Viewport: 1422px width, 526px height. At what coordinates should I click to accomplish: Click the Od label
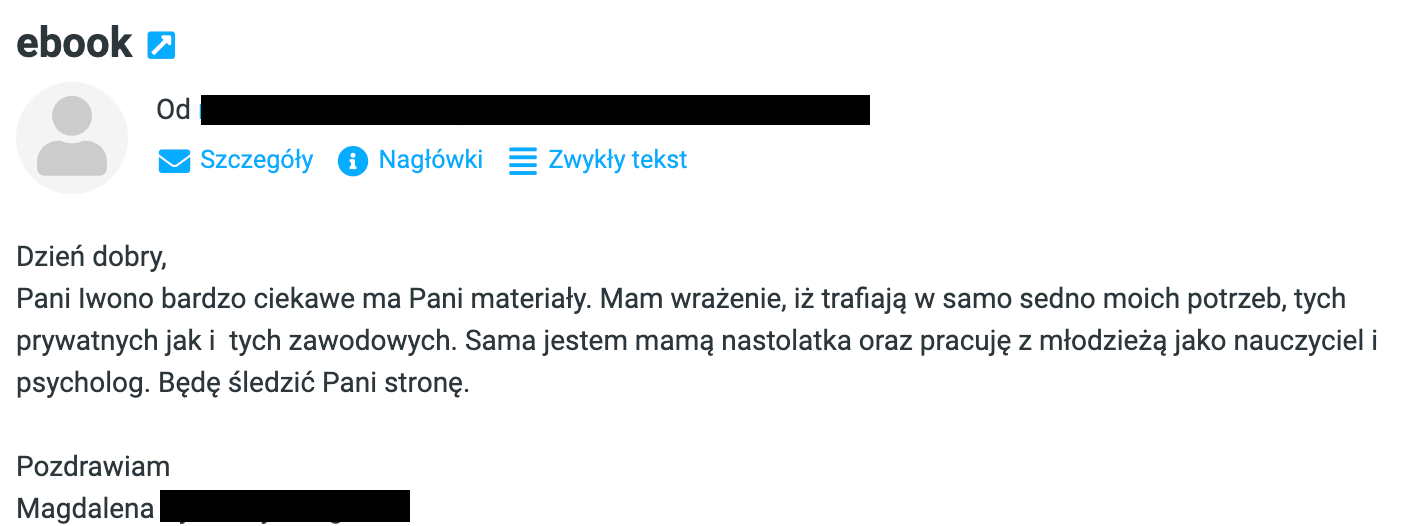tap(173, 110)
